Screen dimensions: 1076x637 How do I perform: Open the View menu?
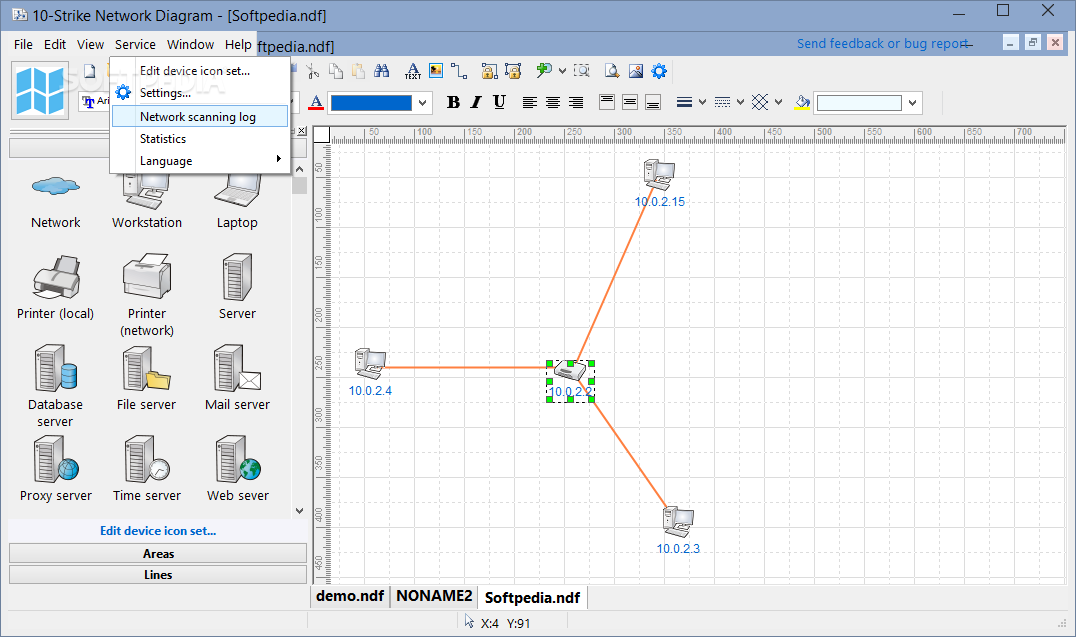[x=90, y=45]
